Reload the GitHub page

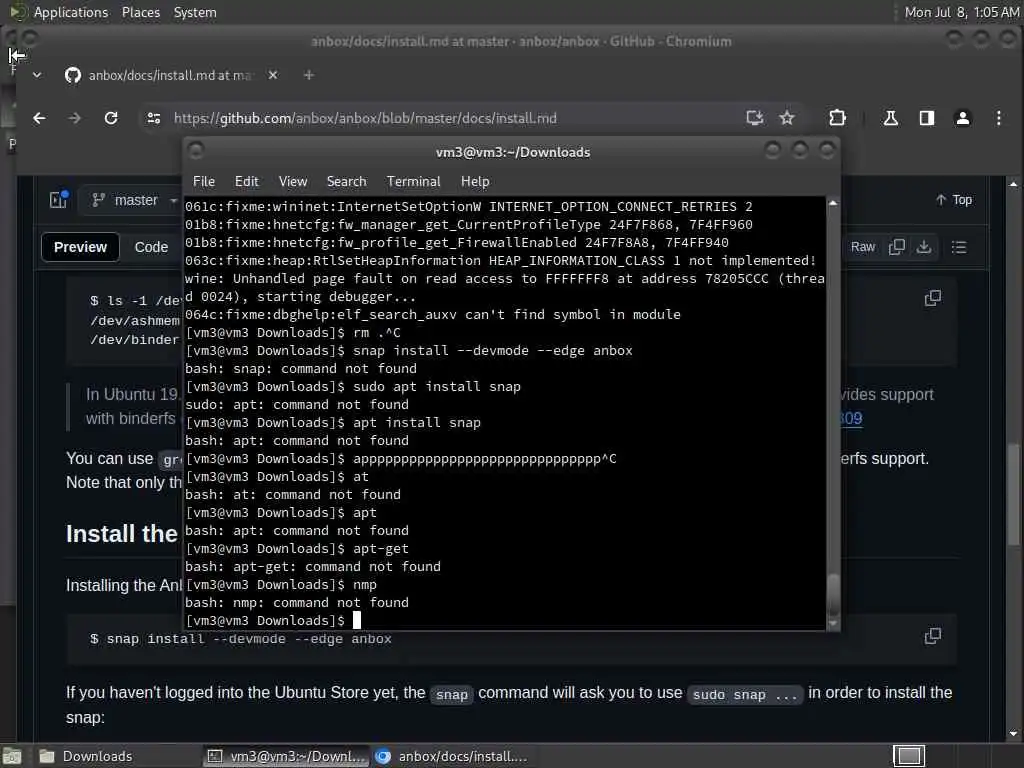tap(111, 118)
